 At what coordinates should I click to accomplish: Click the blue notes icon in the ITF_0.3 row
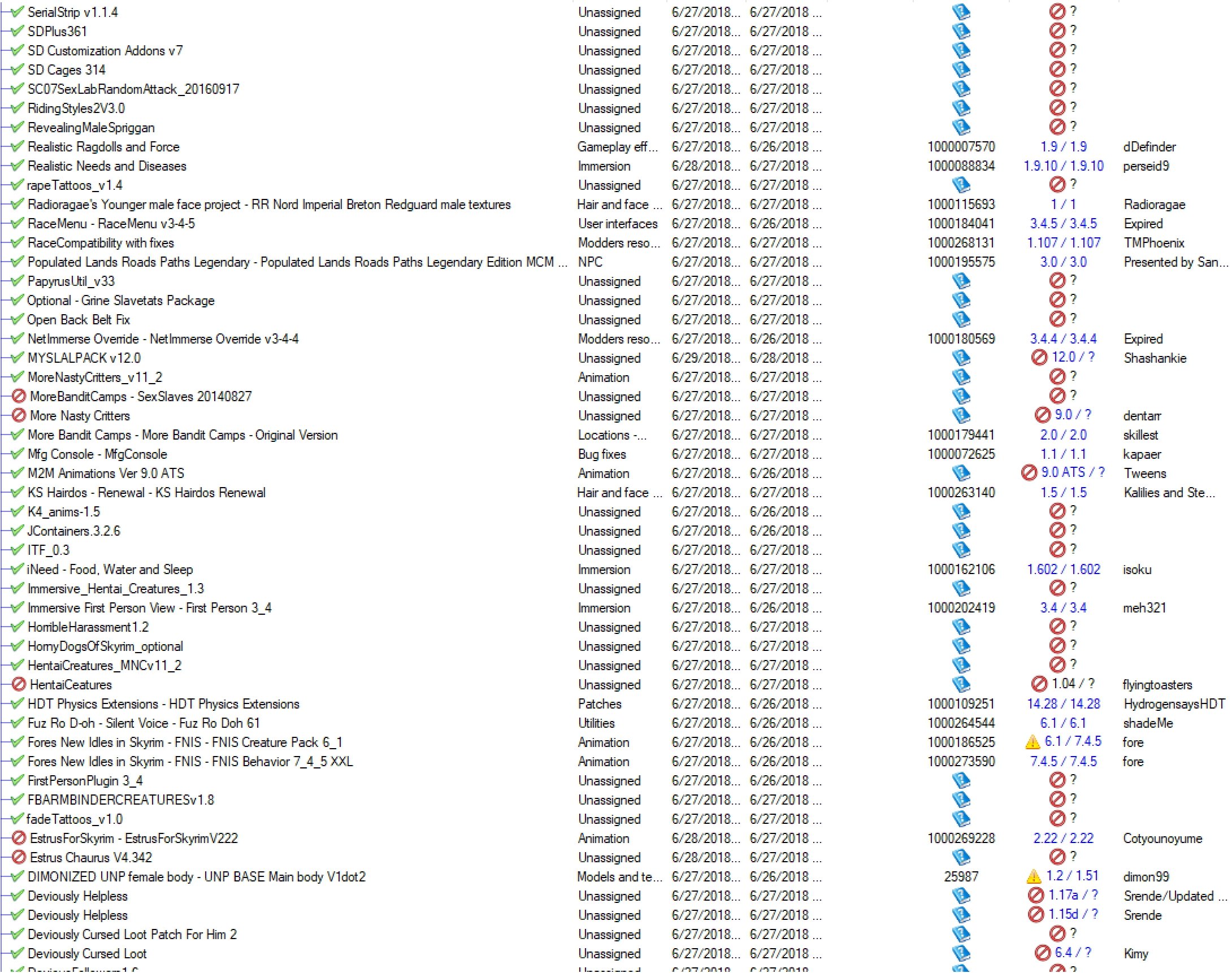pyautogui.click(x=961, y=550)
